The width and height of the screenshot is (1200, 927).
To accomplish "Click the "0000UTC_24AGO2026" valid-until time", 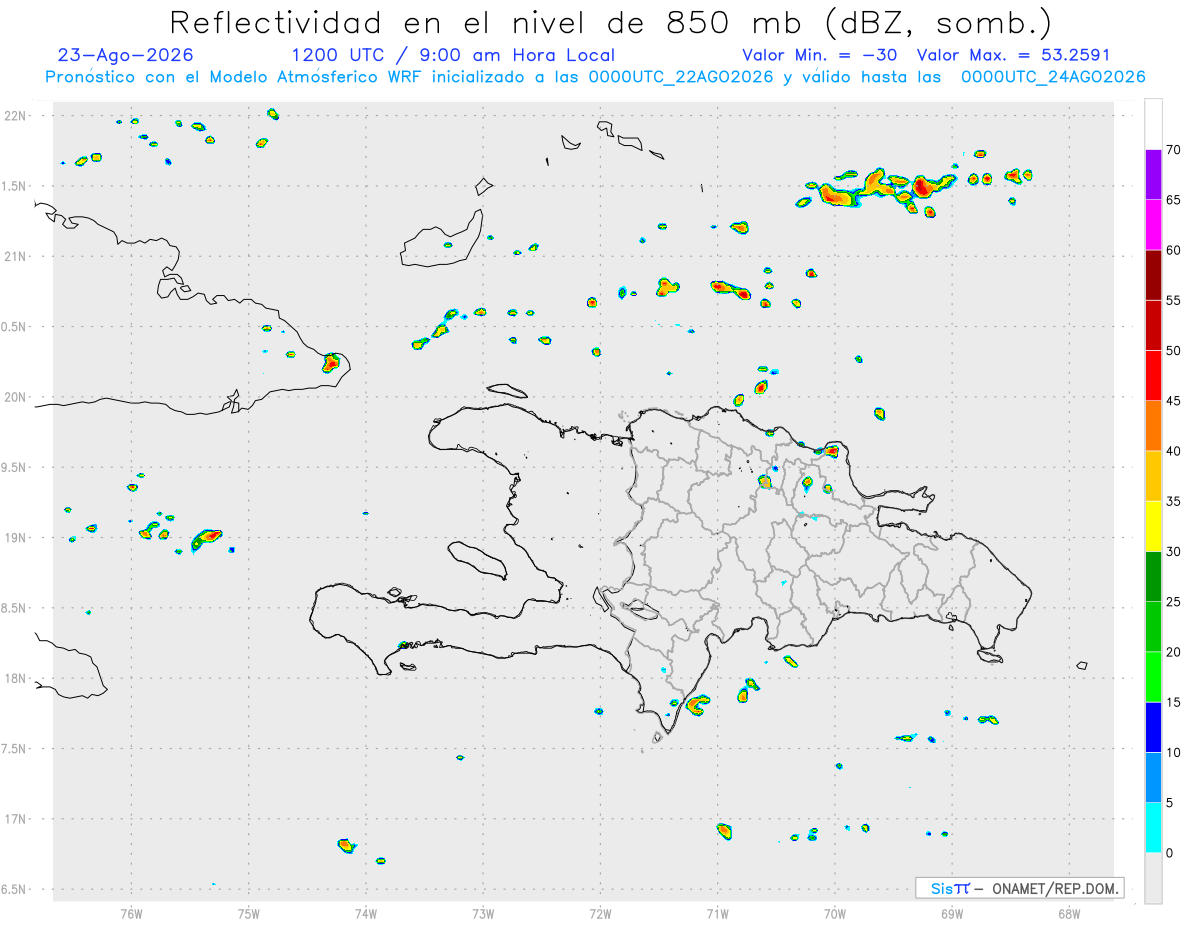I will click(1053, 77).
